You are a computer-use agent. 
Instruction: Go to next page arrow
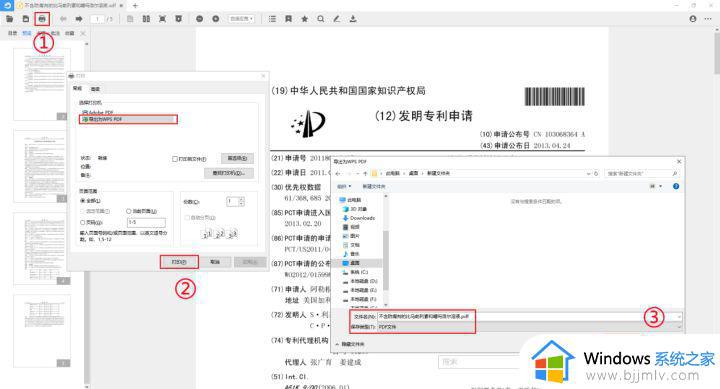pyautogui.click(x=79, y=19)
